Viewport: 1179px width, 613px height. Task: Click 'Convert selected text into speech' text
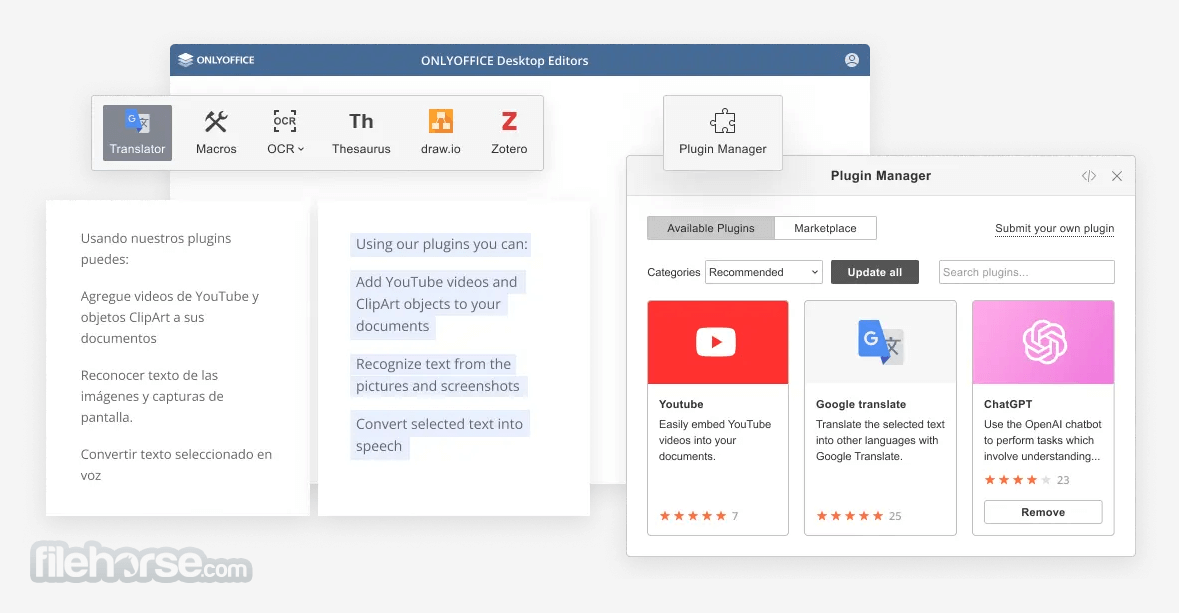click(x=439, y=435)
